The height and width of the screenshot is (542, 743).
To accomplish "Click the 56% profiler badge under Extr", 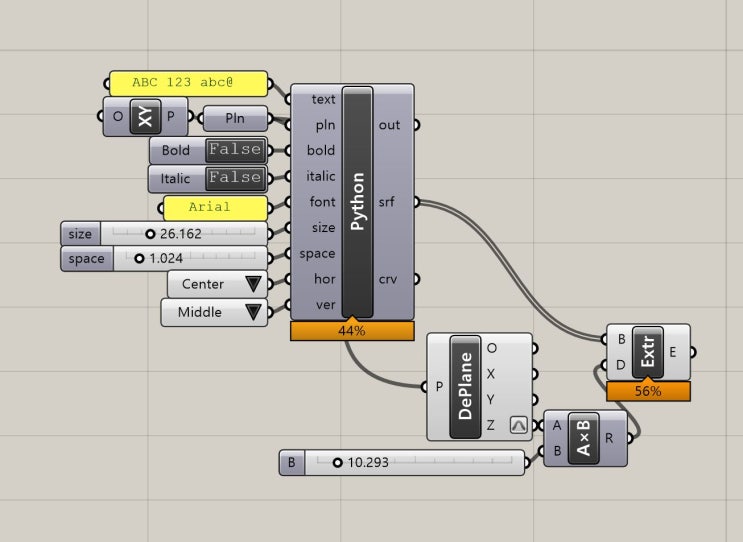I will [x=648, y=391].
